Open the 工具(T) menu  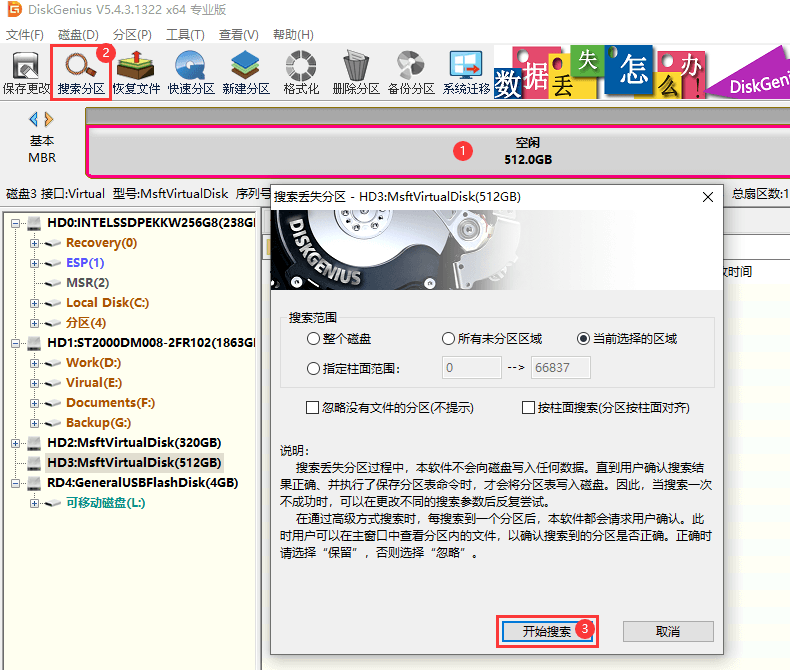[185, 35]
